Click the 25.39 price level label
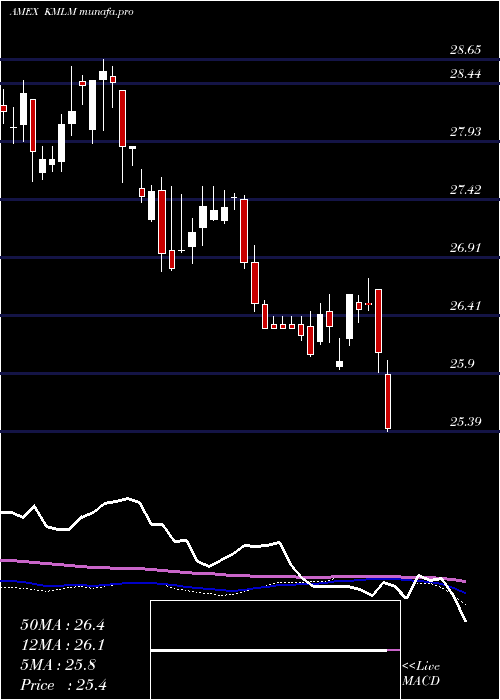 466,421
